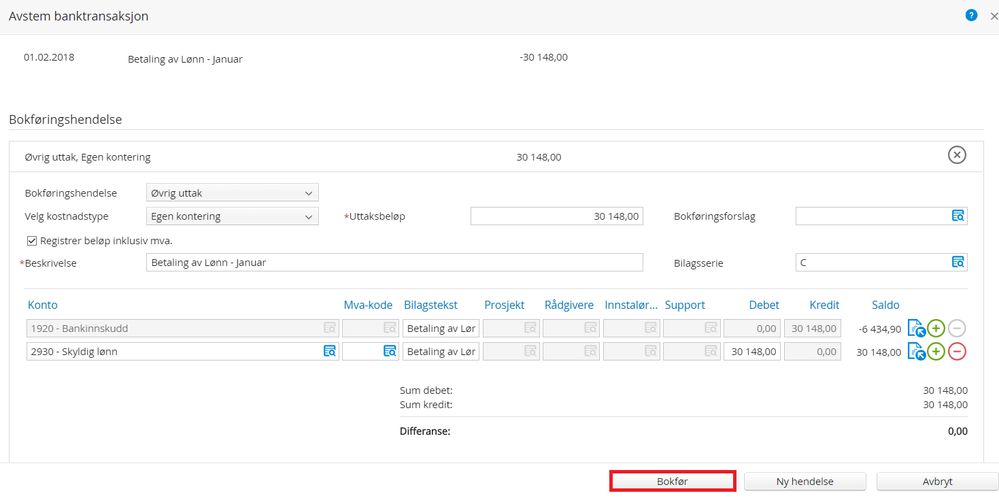Remove the Øvrig uttak event with circled X
Viewport: 999px width, 498px height.
[957, 155]
